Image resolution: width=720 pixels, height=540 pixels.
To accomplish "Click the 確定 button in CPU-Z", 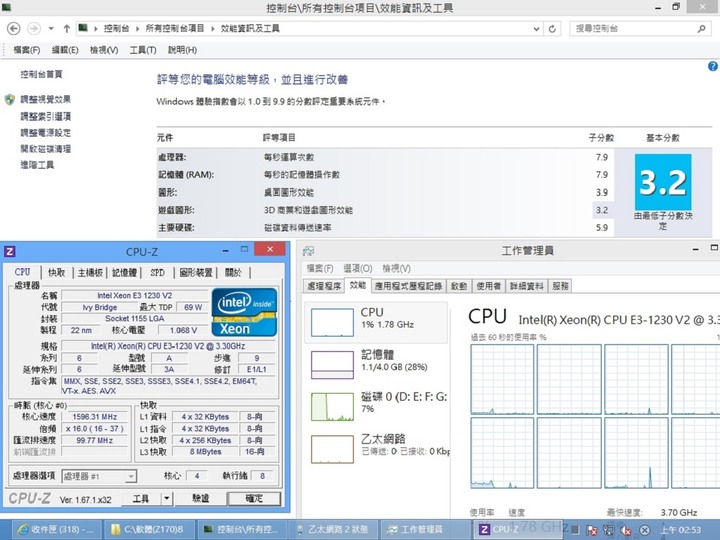I will click(254, 499).
